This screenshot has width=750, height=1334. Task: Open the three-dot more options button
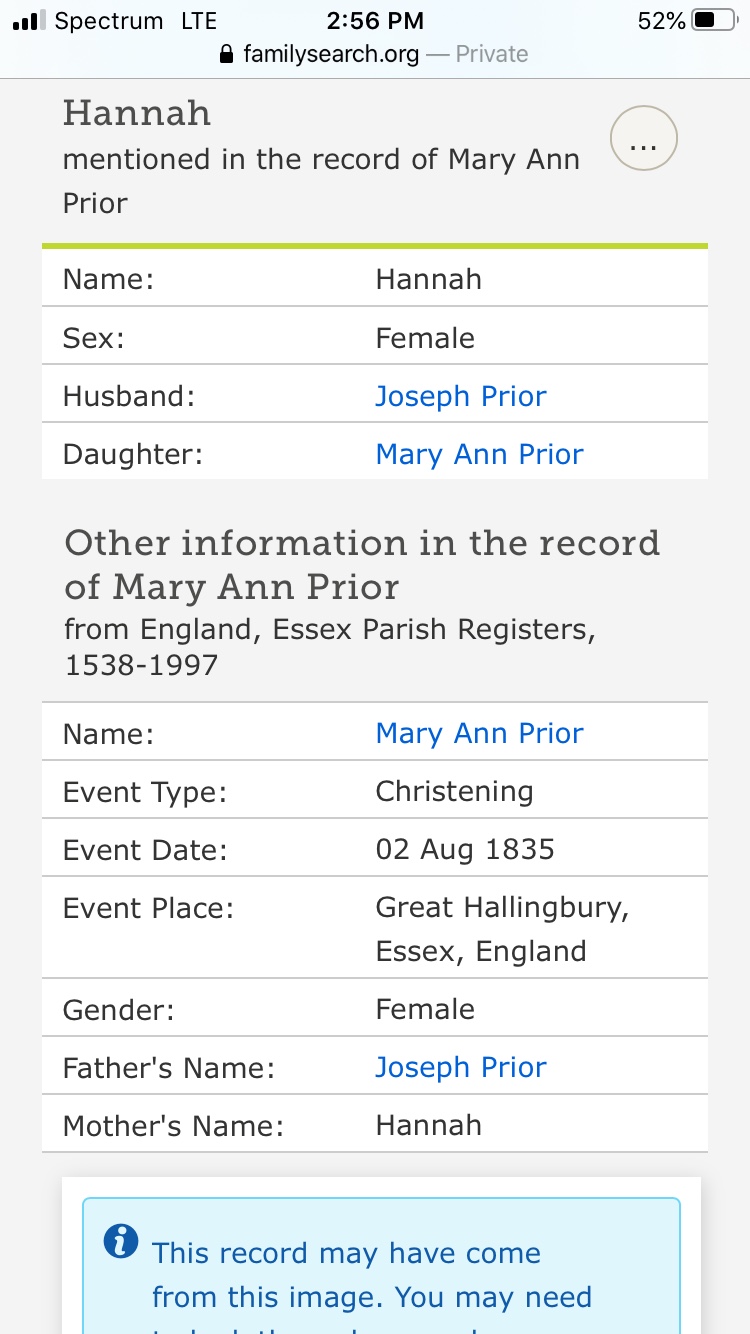point(643,143)
